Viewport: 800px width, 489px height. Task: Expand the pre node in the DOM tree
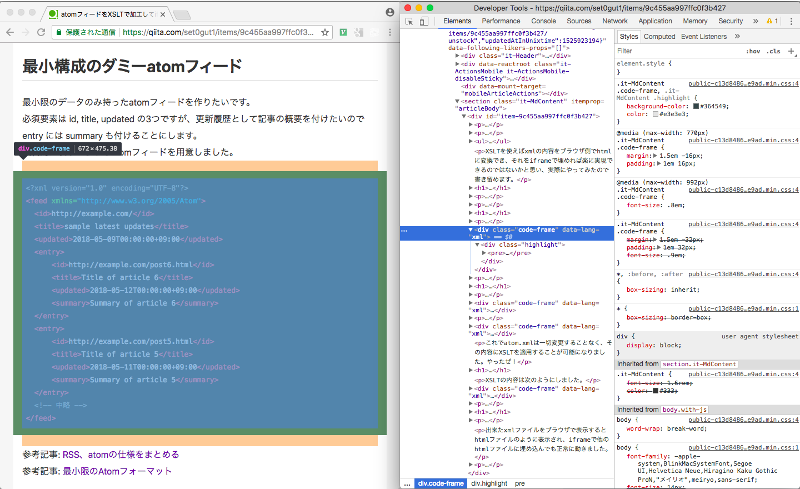[x=484, y=253]
